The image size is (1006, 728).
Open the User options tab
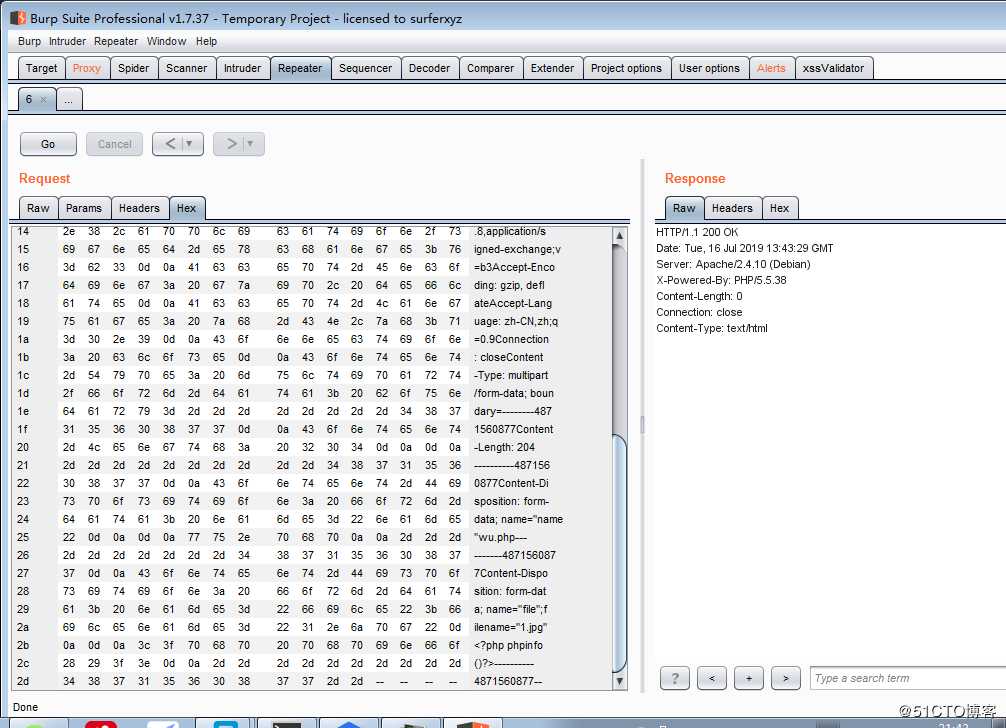point(710,68)
